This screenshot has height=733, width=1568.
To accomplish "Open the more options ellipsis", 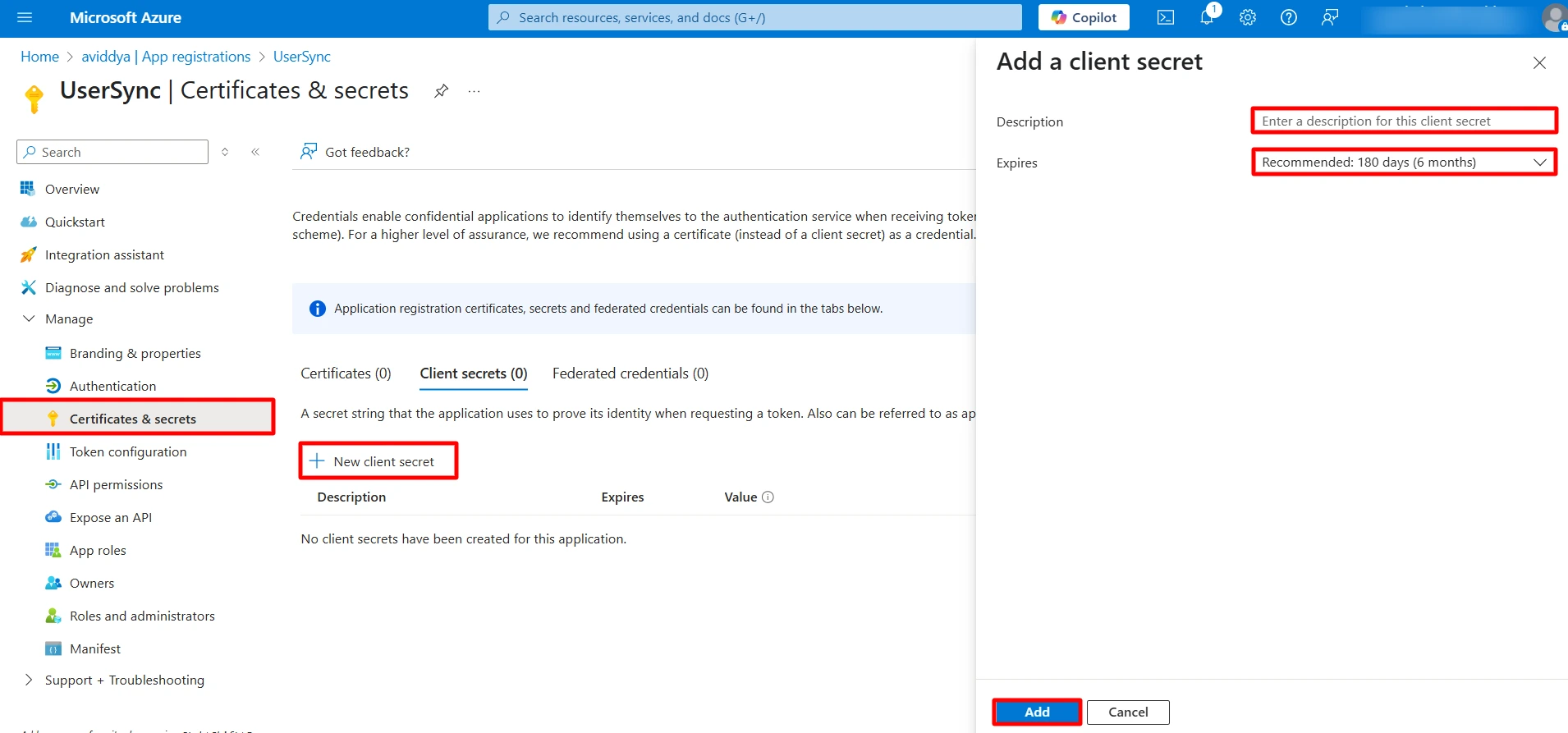I will tap(474, 91).
